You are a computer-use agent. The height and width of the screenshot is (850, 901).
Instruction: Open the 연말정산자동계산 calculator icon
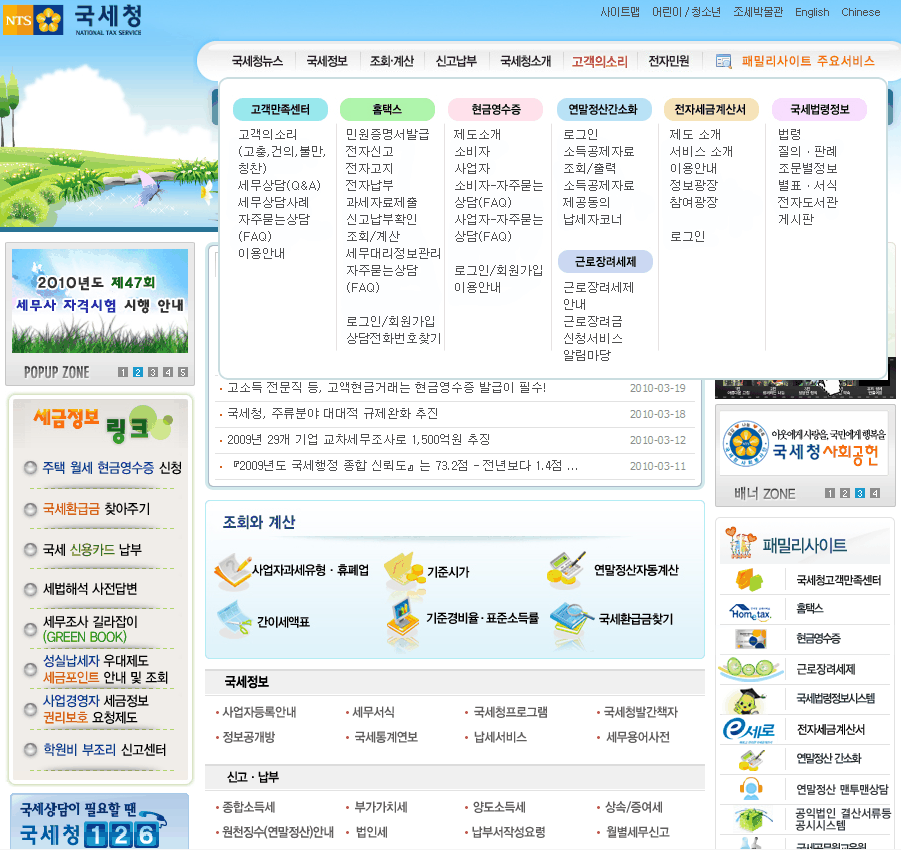pos(567,569)
